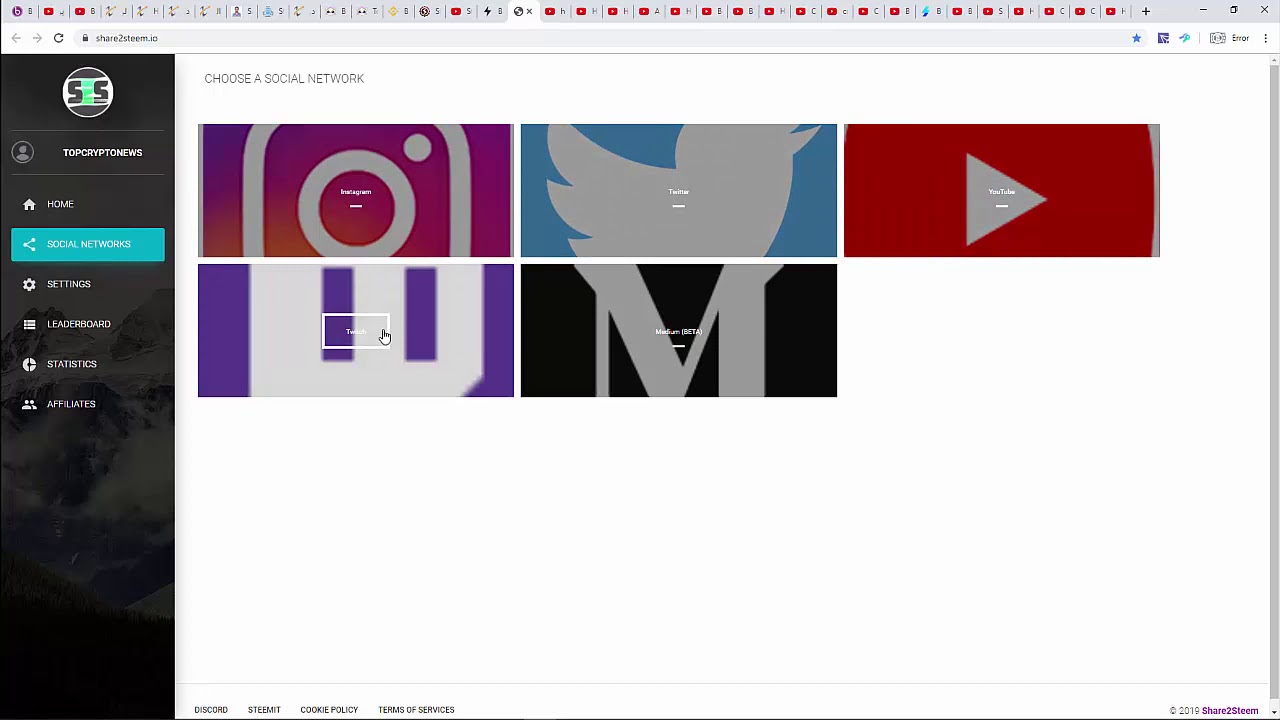Open the TERMS OF SERVICES footer link
This screenshot has width=1280, height=720.
click(416, 710)
